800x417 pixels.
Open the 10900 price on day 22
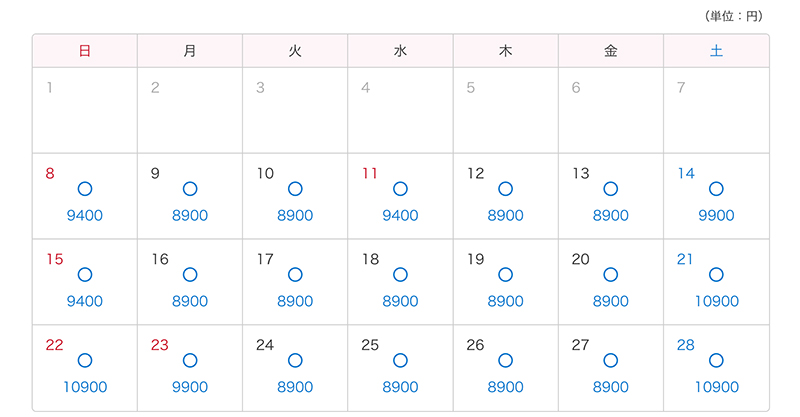coord(85,388)
